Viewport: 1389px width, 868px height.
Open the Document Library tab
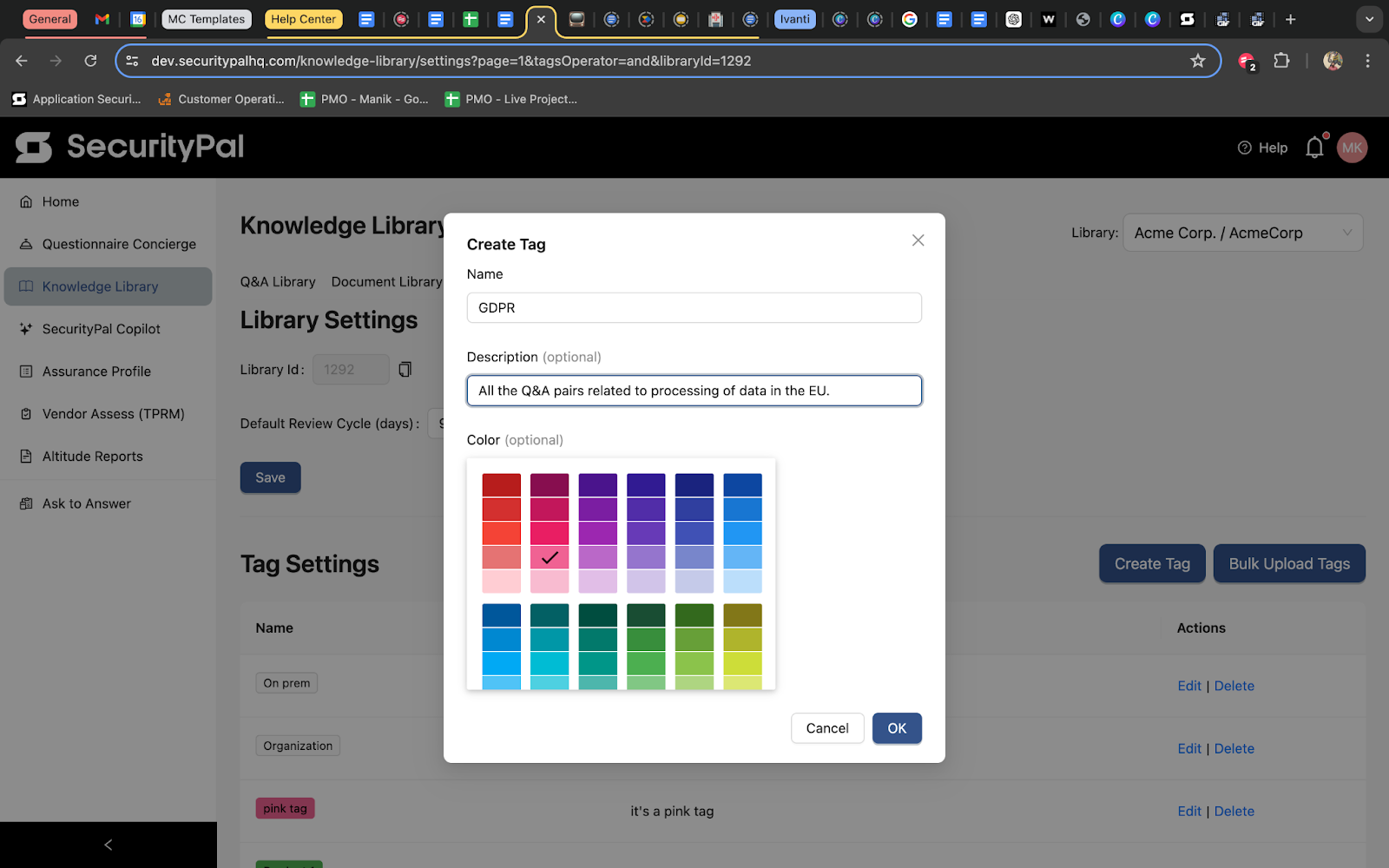point(387,282)
